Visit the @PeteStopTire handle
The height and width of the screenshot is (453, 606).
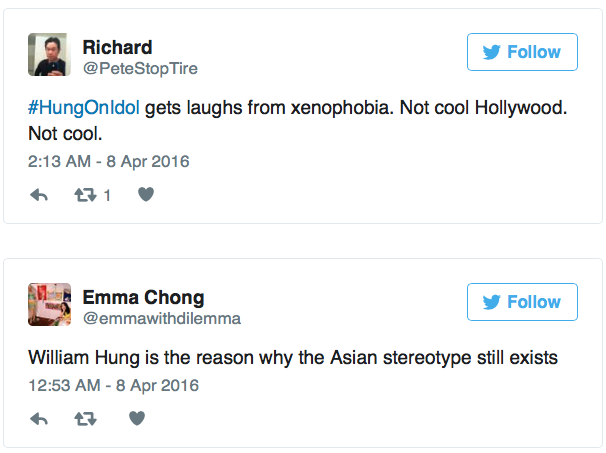pyautogui.click(x=139, y=69)
